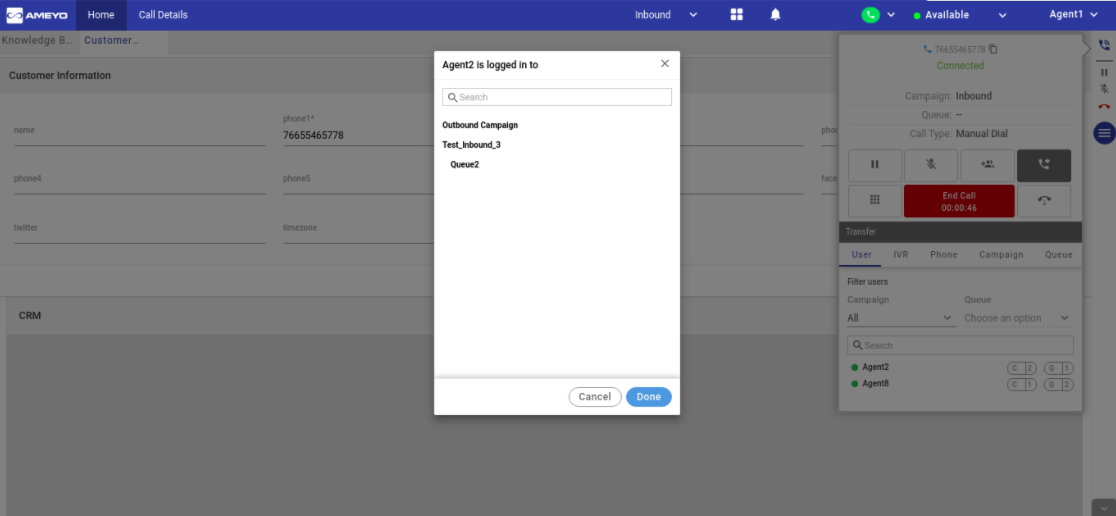Click the green phone status icon

coord(871,15)
